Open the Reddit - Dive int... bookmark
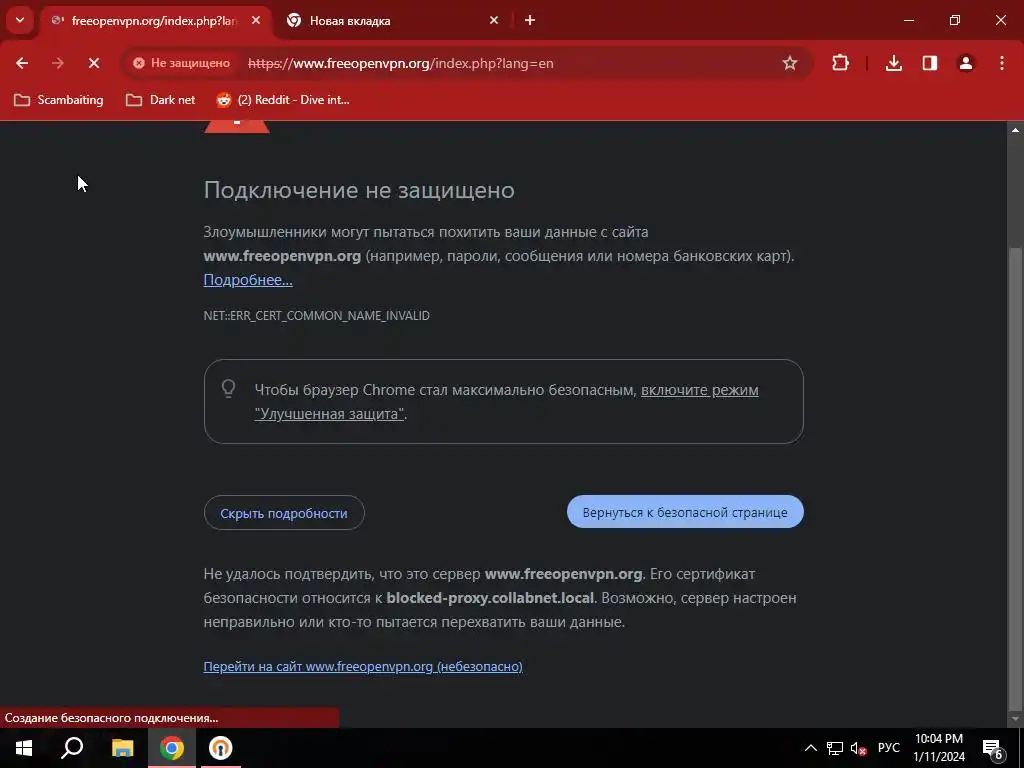This screenshot has width=1024, height=768. coord(283,100)
